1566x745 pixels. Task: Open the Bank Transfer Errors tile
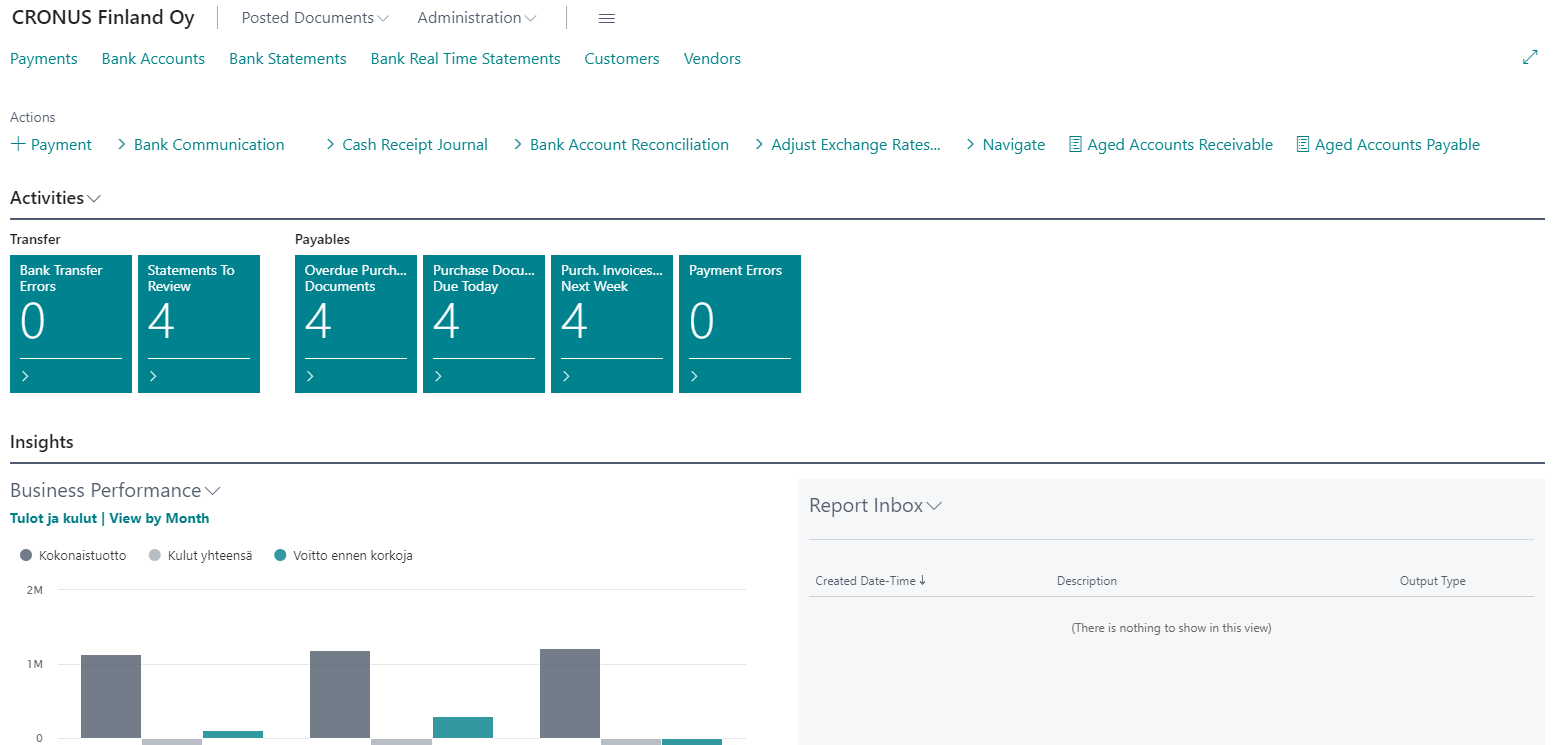(x=71, y=324)
